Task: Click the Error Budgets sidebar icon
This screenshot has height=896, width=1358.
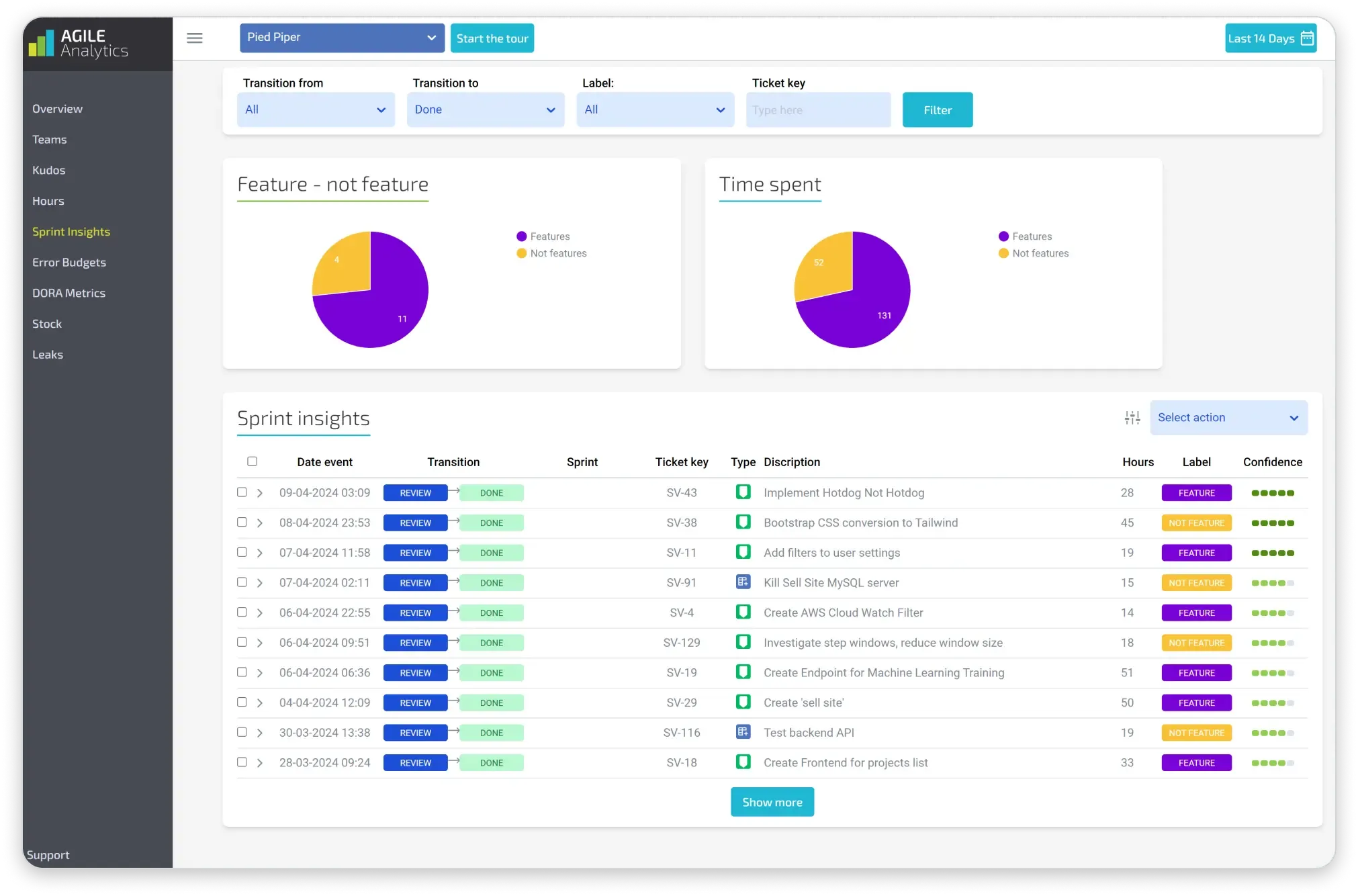Action: pos(68,261)
